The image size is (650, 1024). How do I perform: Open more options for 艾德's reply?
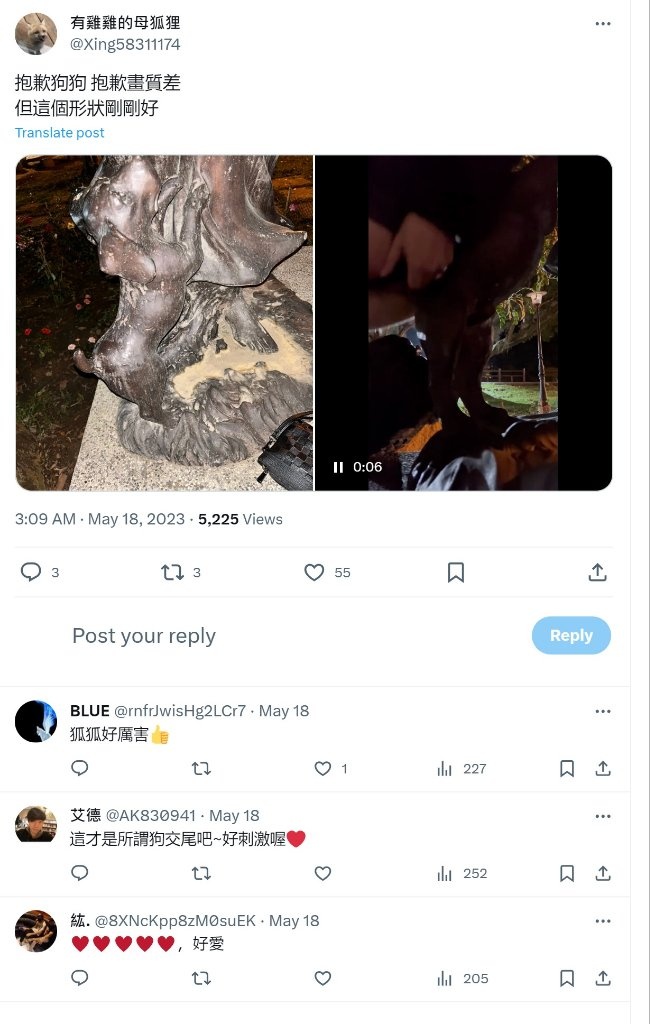pos(602,816)
